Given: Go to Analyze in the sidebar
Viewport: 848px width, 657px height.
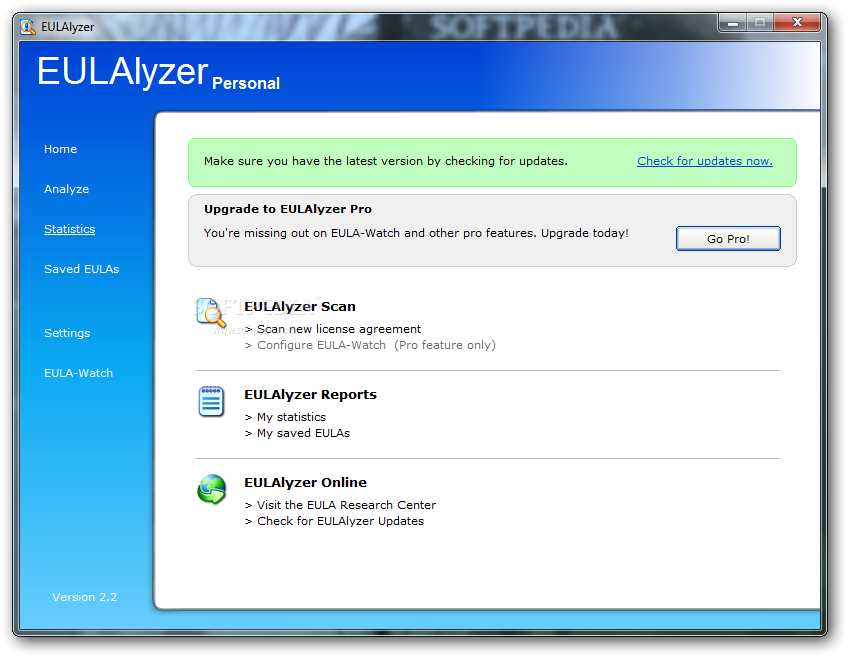Looking at the screenshot, I should point(67,189).
